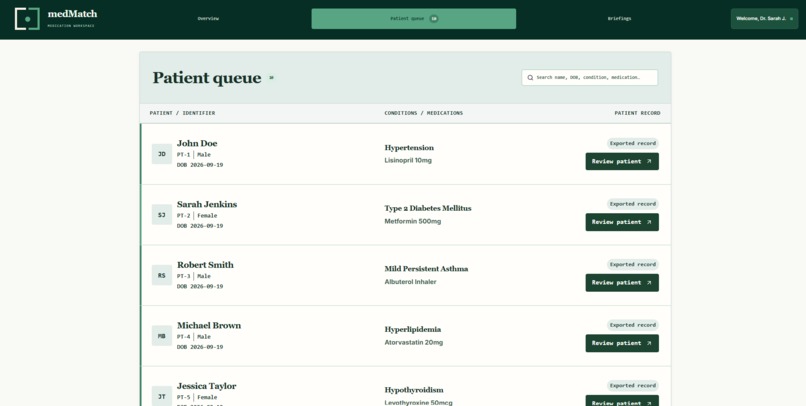Click the Hyperlipidemia condition text

[413, 329]
